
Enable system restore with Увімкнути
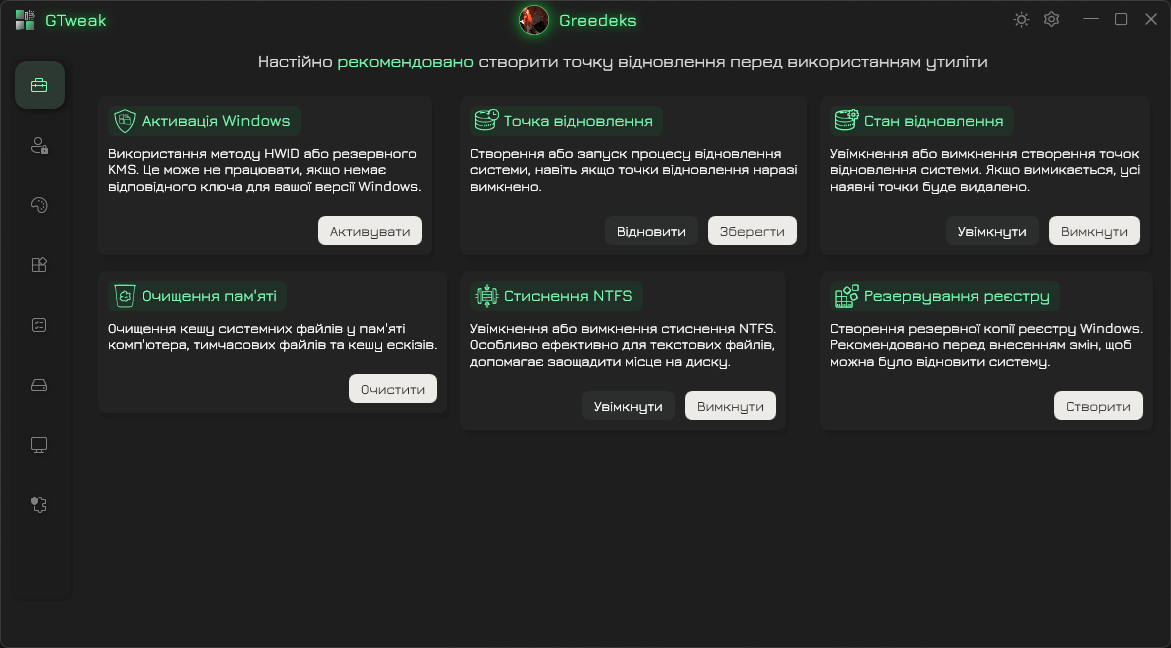[x=992, y=231]
